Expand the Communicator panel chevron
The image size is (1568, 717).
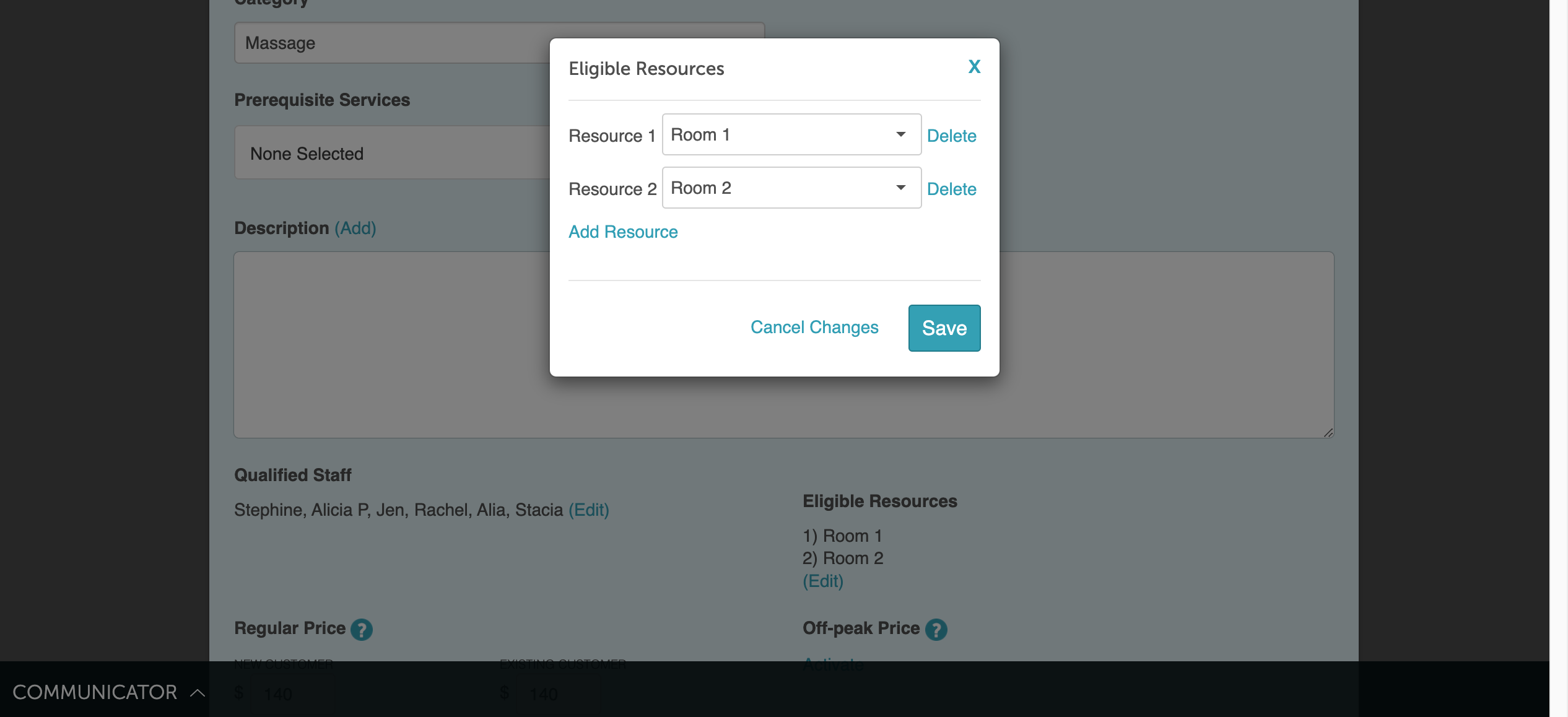click(198, 692)
